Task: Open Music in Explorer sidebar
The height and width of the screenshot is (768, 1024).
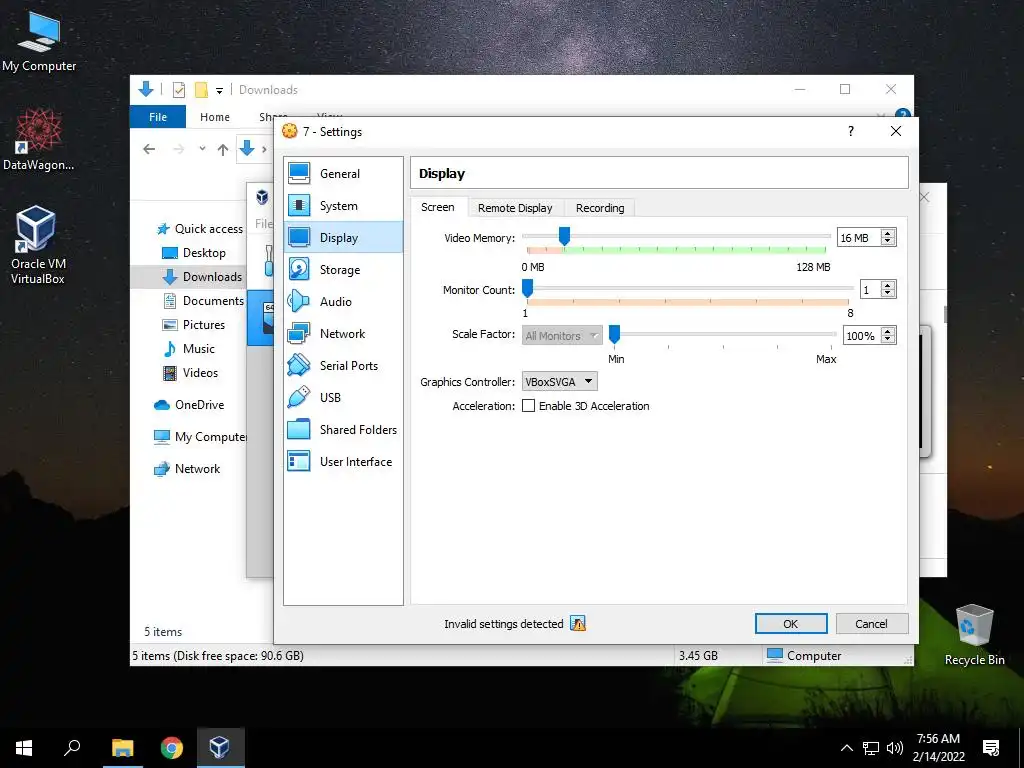Action: pos(189,349)
